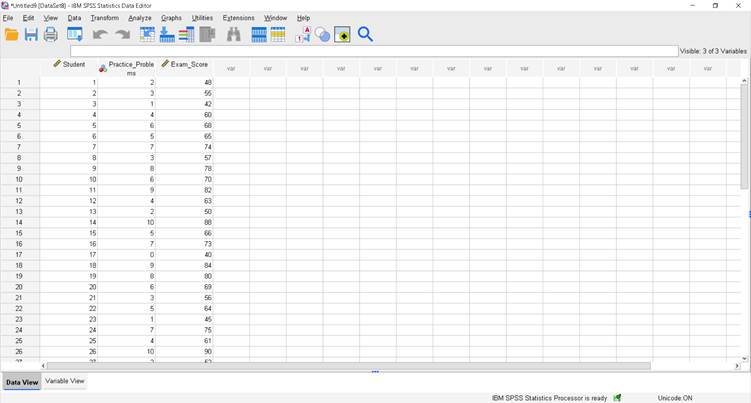Click the Go to Variable icon
751x403 pixels.
point(167,35)
